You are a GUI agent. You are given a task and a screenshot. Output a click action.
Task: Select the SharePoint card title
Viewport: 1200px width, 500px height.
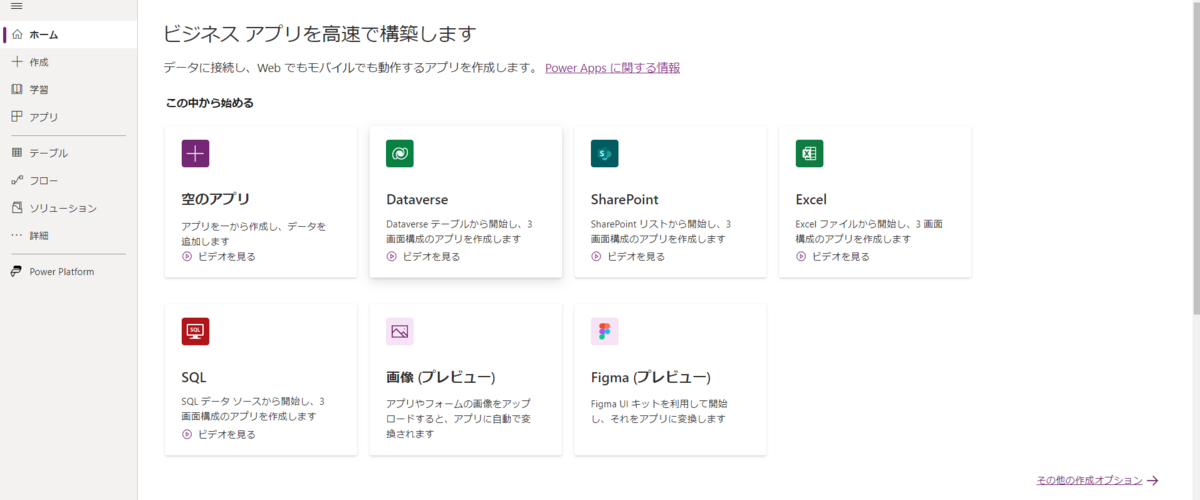[625, 199]
